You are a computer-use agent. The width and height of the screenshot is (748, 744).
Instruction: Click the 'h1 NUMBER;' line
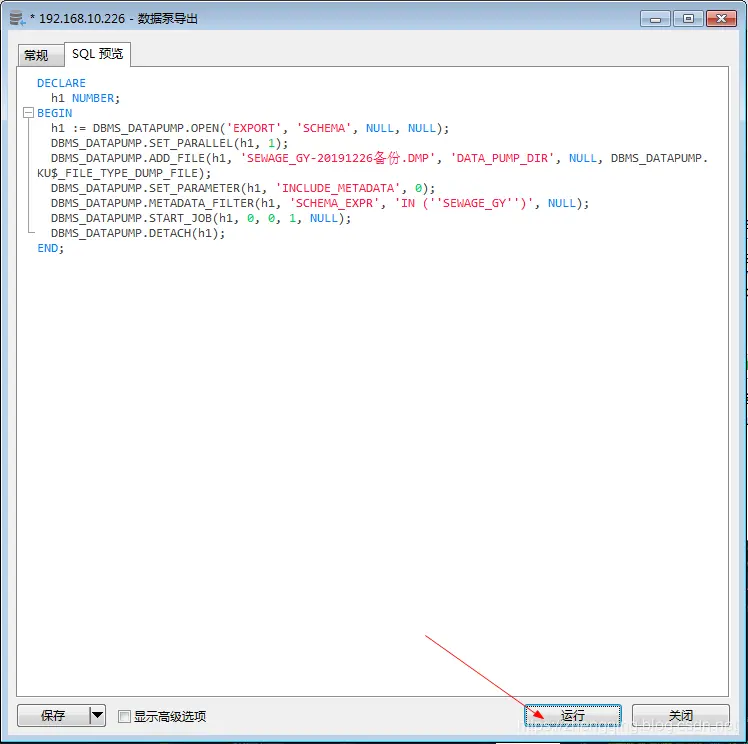point(85,98)
